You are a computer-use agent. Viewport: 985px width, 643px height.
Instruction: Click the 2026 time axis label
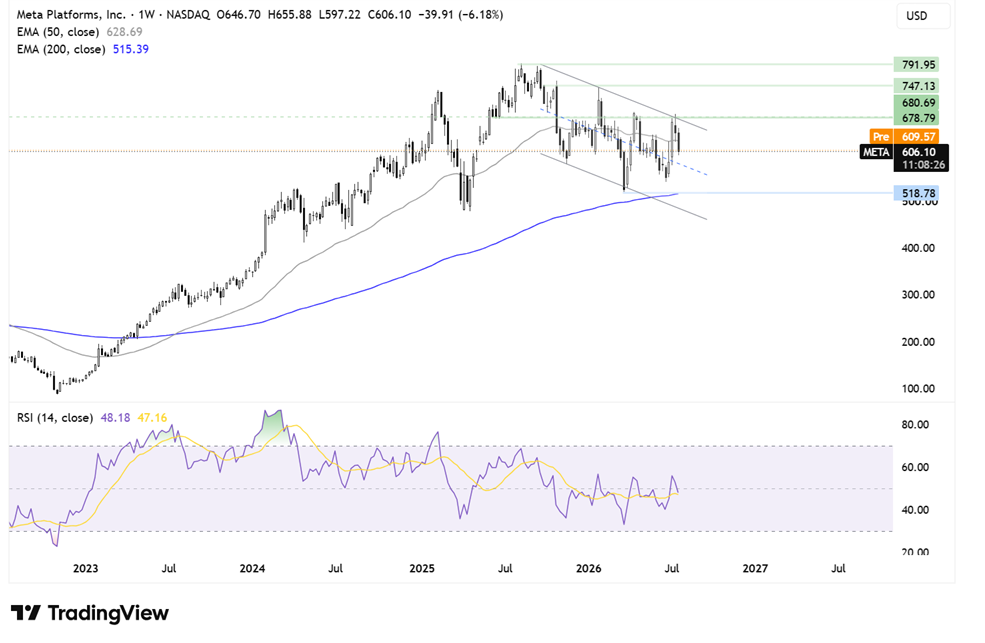point(589,568)
